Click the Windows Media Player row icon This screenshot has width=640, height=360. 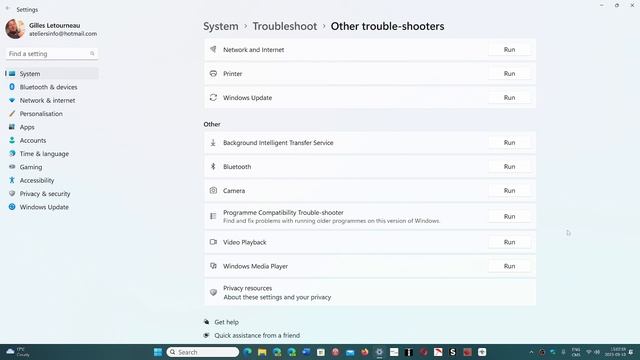[213, 266]
